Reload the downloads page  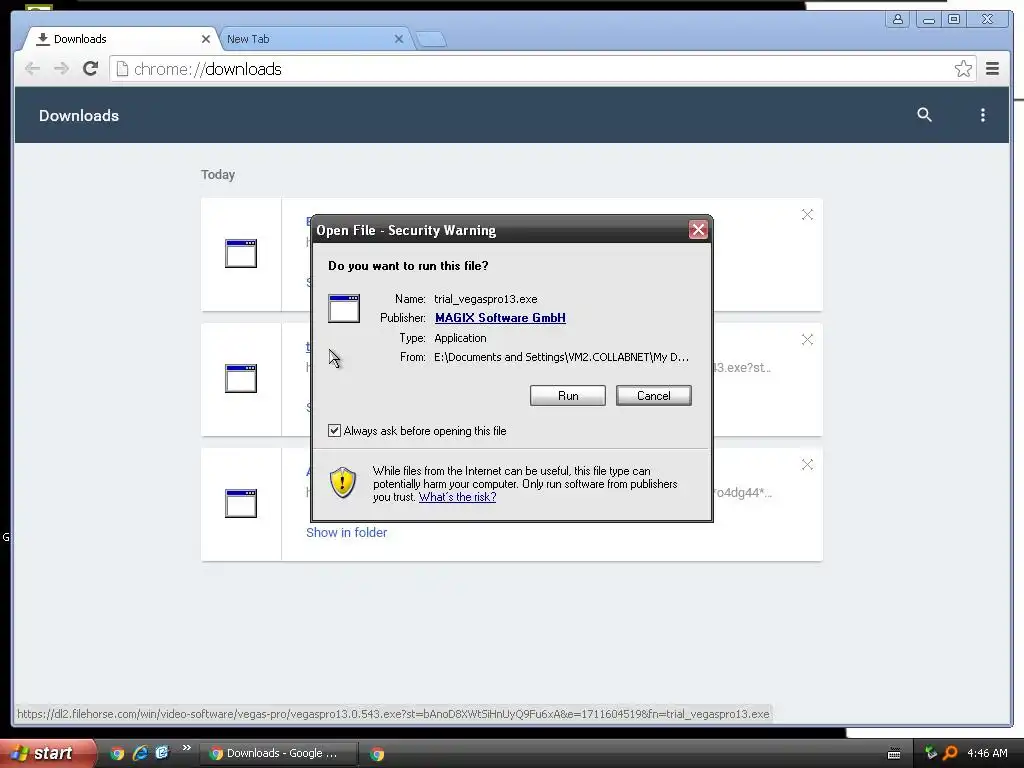click(x=90, y=69)
